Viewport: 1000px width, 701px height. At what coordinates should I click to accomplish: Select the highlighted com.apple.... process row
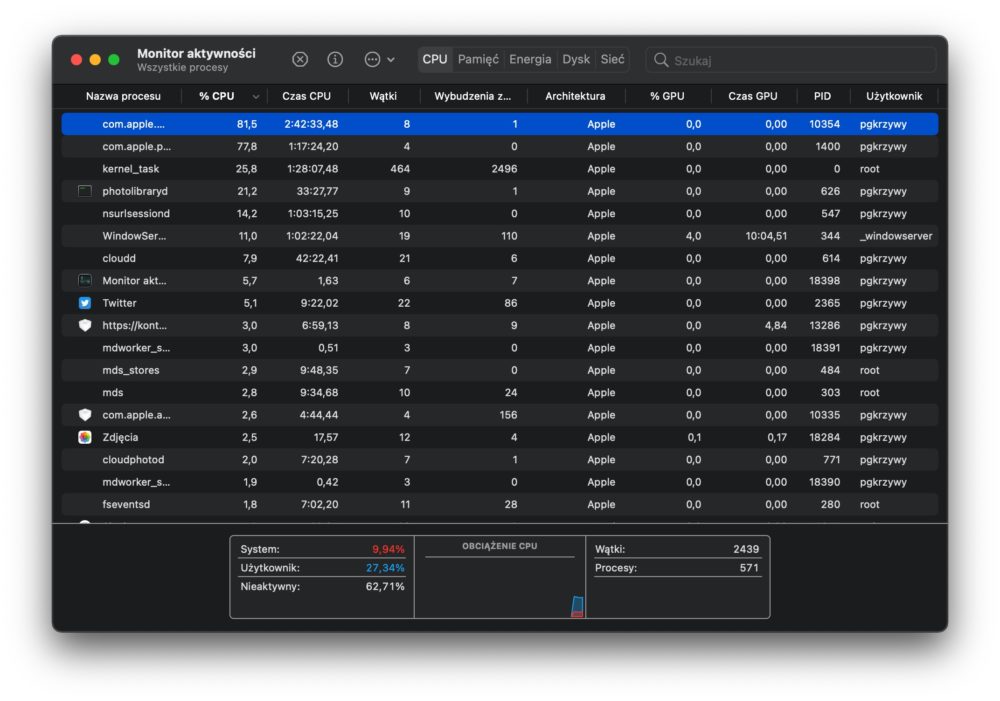(x=499, y=124)
